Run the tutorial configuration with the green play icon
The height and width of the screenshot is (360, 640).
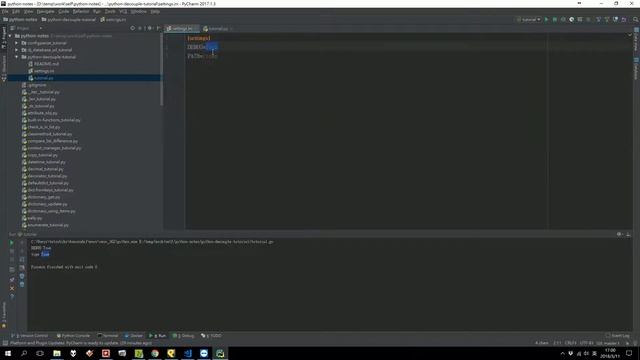click(547, 19)
